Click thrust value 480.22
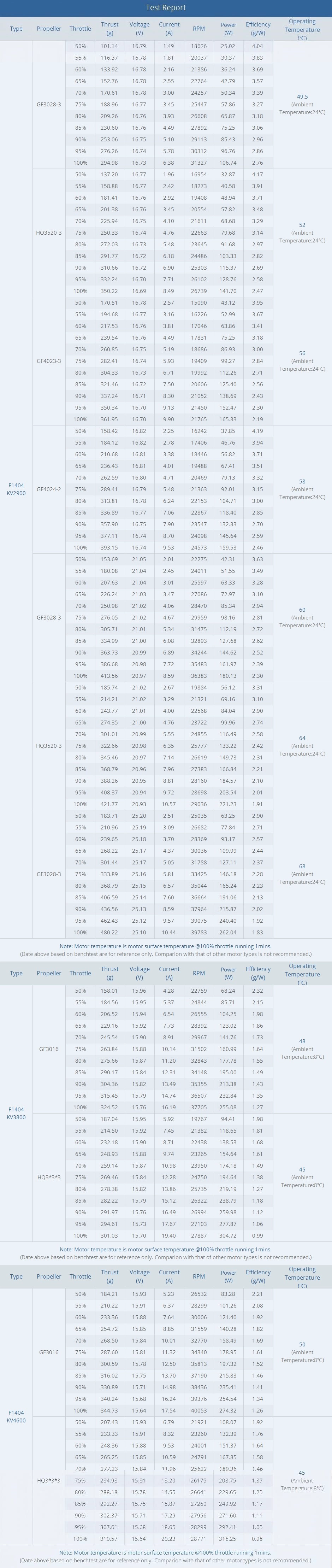 pyautogui.click(x=109, y=933)
